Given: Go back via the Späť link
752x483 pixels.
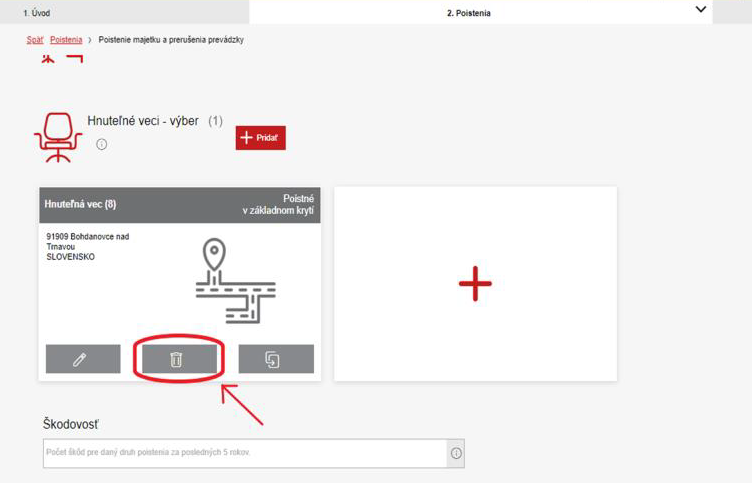Looking at the screenshot, I should click(x=35, y=40).
